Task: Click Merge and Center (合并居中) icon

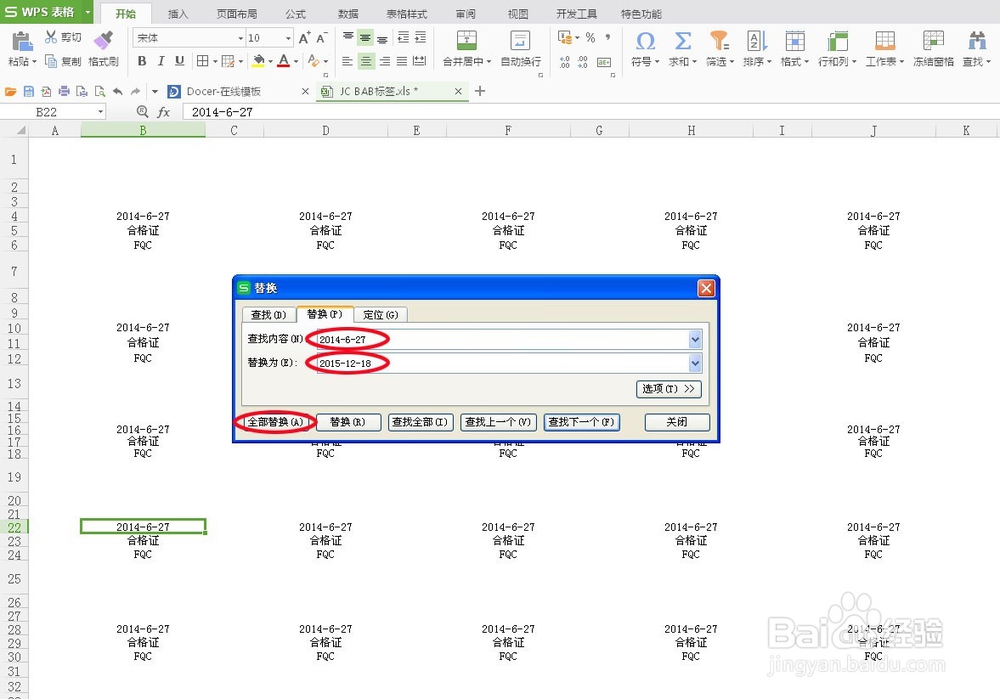Action: [467, 41]
